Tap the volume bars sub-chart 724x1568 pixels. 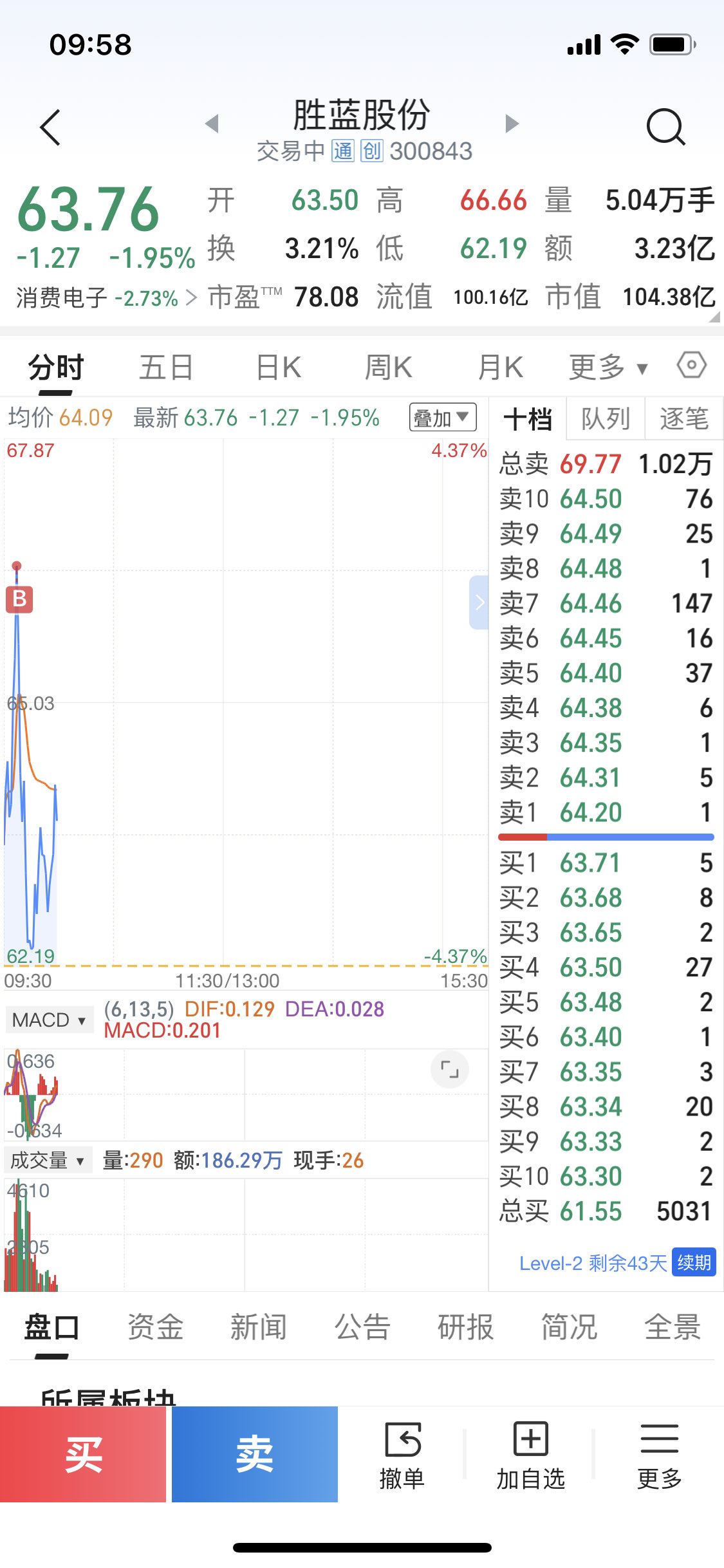pyautogui.click(x=246, y=1235)
